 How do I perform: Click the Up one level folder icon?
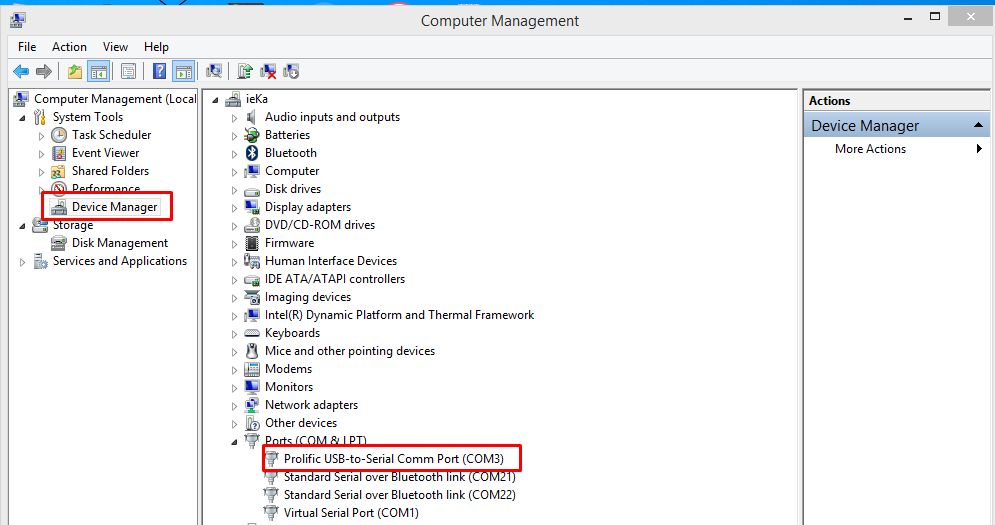click(74, 71)
